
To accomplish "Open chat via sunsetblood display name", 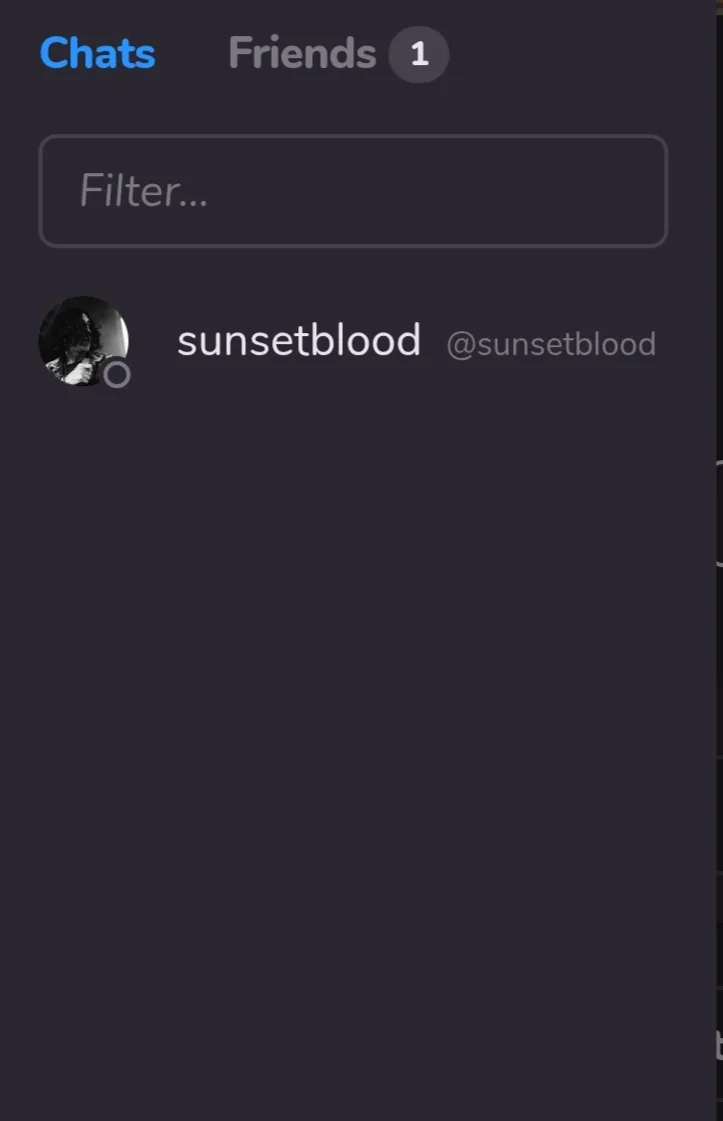I will (299, 341).
